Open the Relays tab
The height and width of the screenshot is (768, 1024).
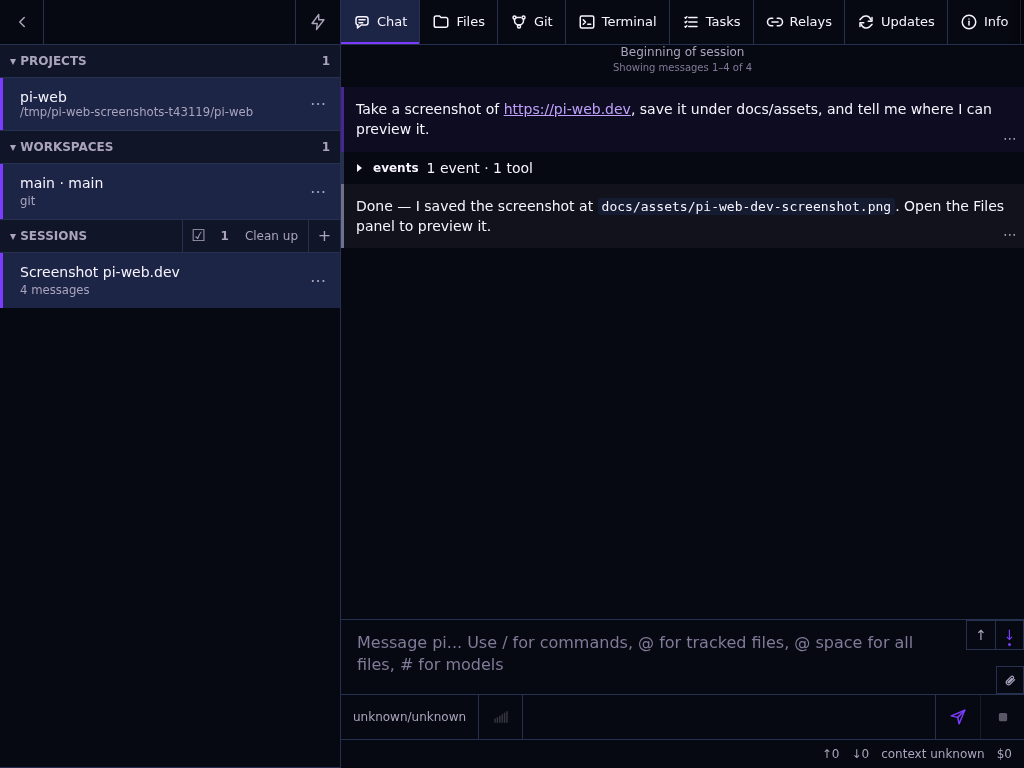(x=799, y=22)
